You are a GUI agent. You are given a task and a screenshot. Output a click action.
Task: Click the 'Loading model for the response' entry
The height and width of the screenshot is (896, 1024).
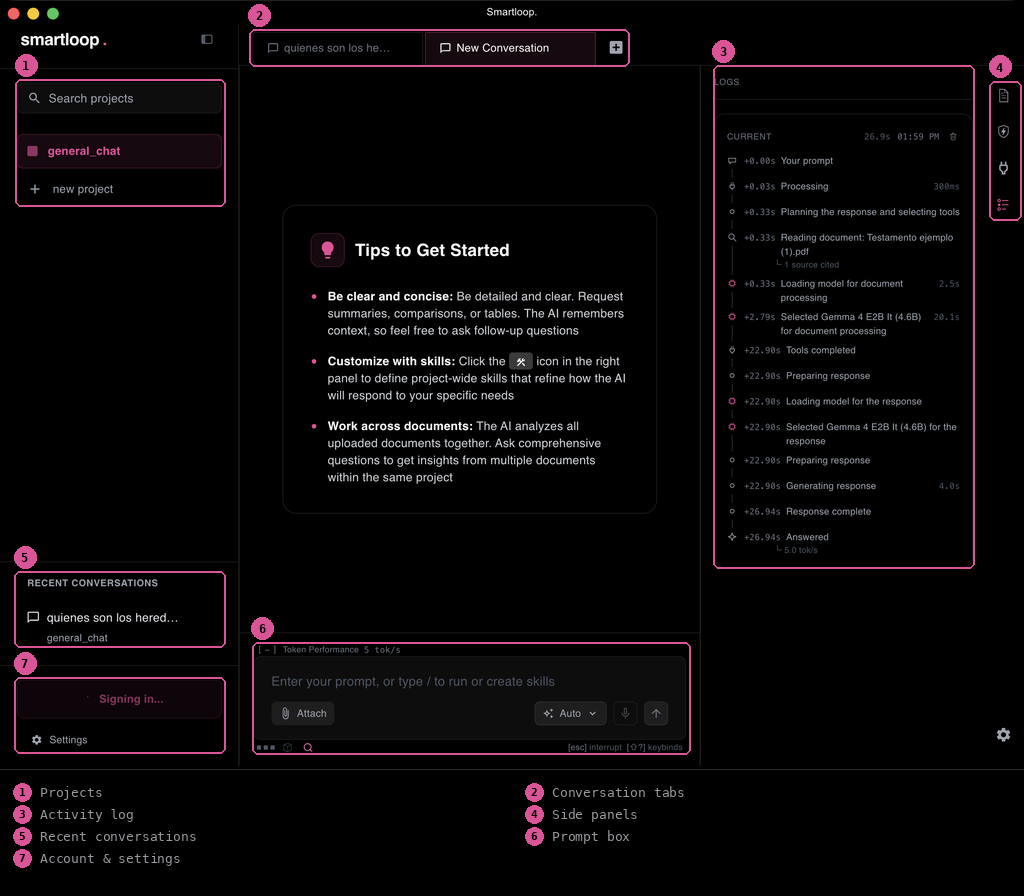tap(854, 401)
